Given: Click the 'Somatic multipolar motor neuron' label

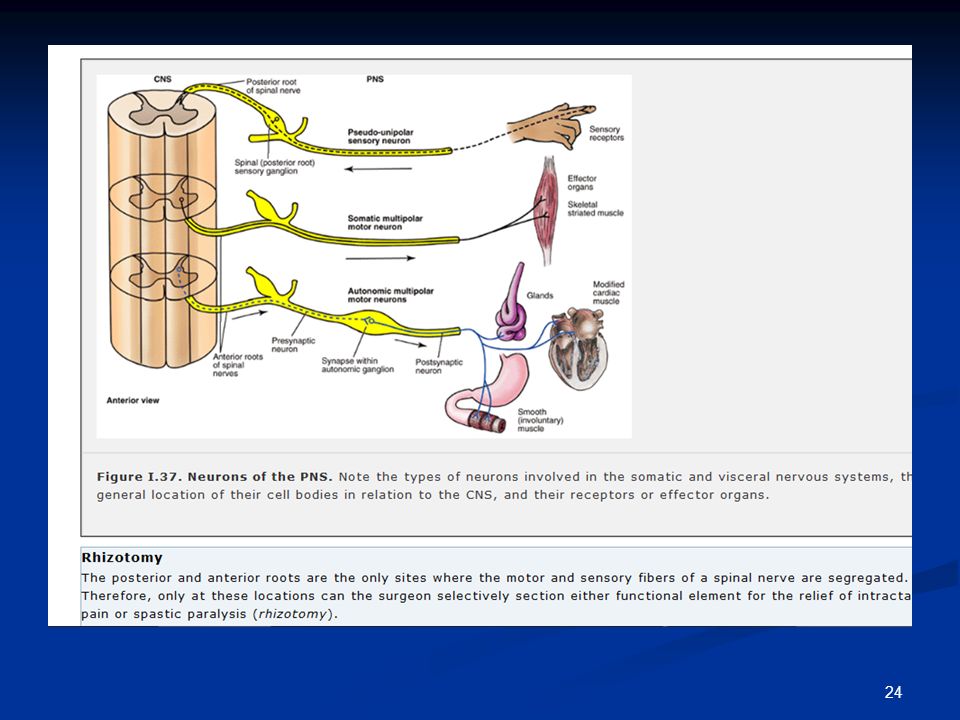Looking at the screenshot, I should 385,222.
